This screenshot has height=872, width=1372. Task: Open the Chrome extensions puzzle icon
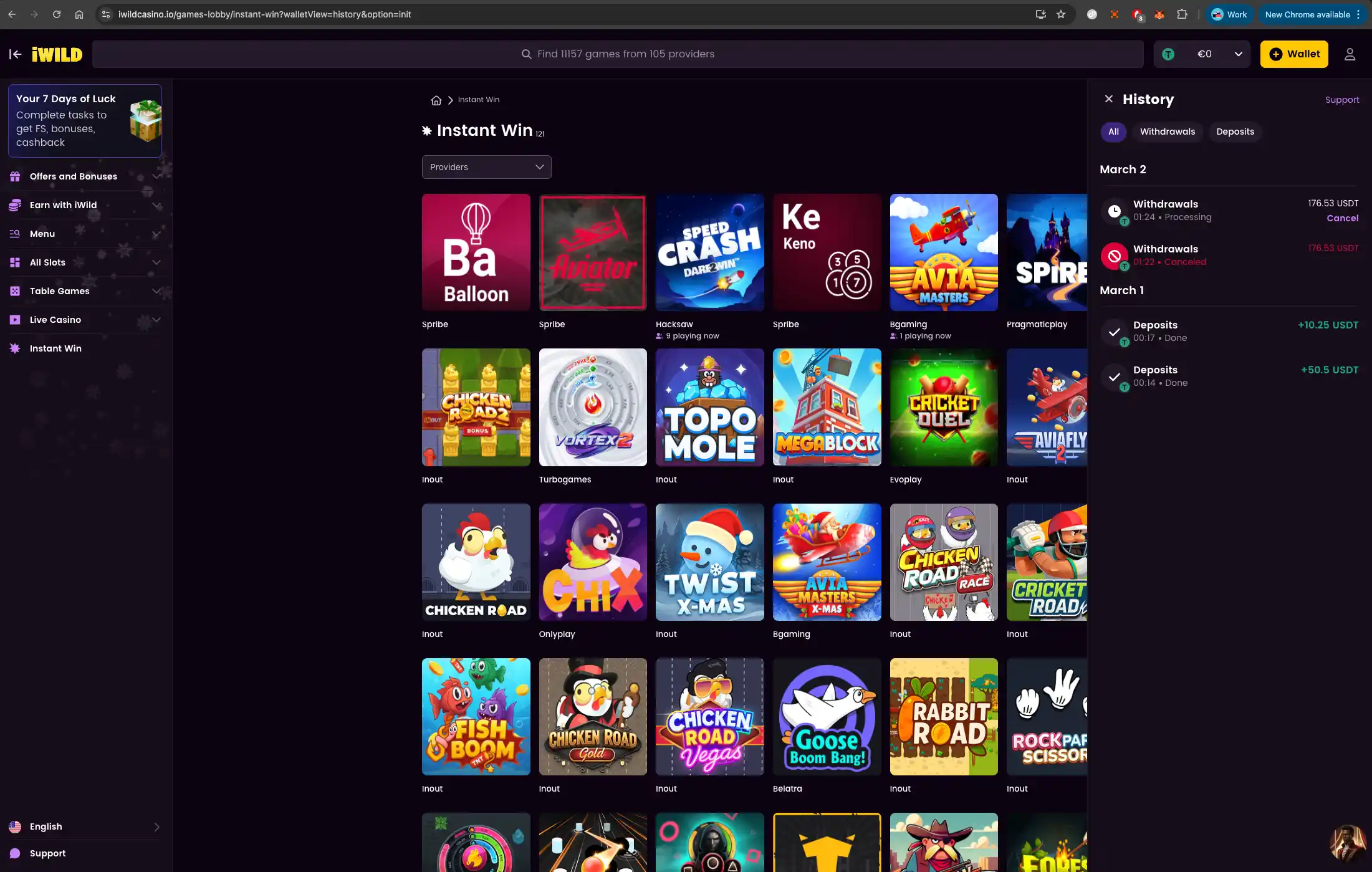[1182, 14]
